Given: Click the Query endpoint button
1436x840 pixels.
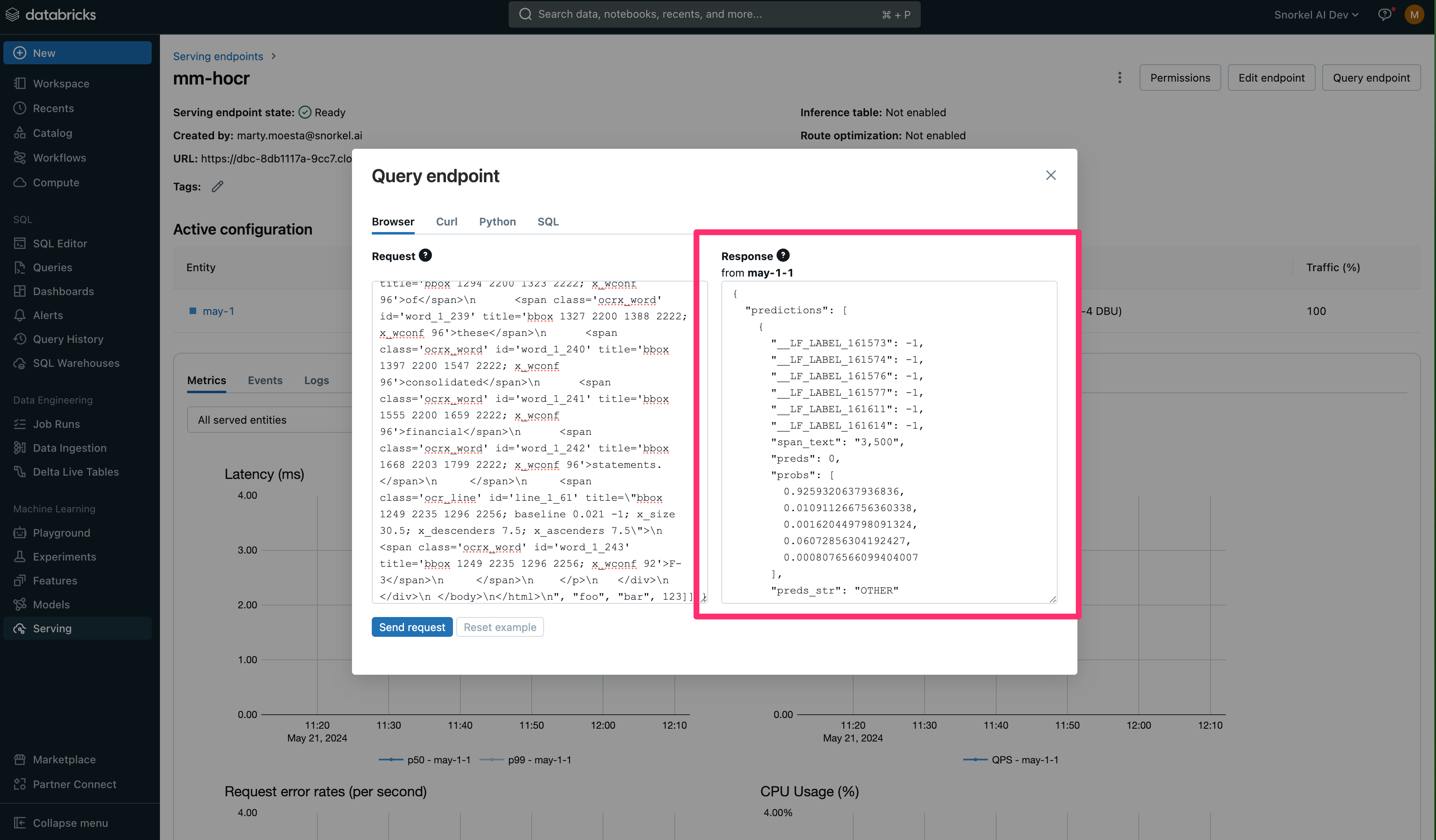Looking at the screenshot, I should click(x=1371, y=77).
